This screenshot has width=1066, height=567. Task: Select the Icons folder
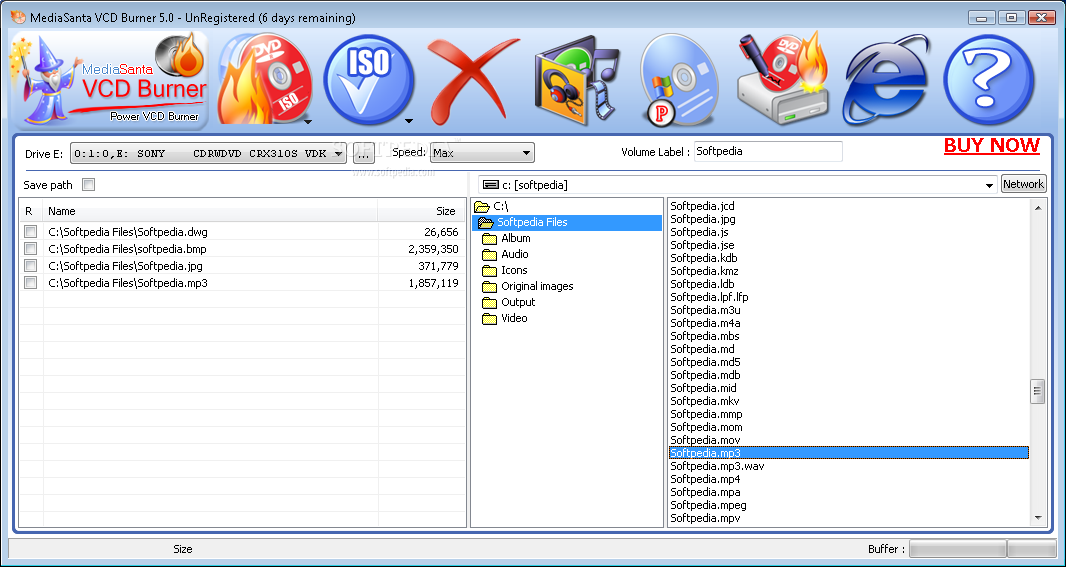click(504, 271)
